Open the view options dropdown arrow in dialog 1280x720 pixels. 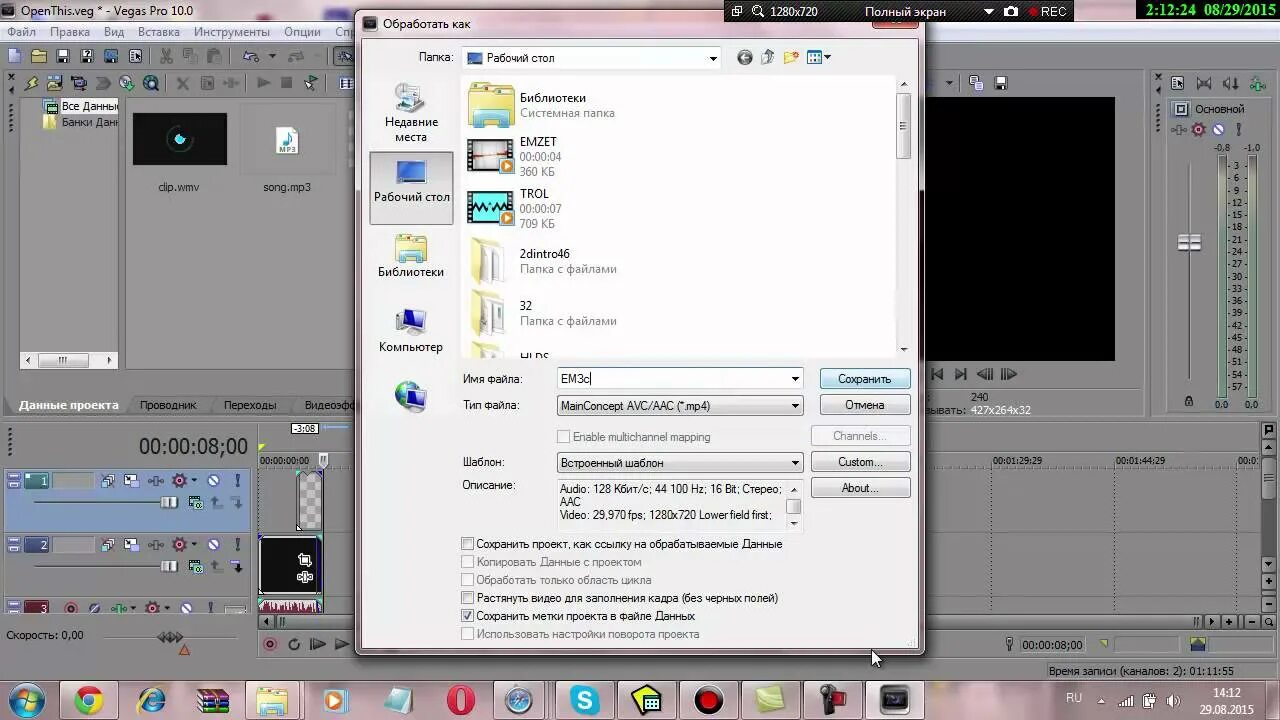point(828,58)
